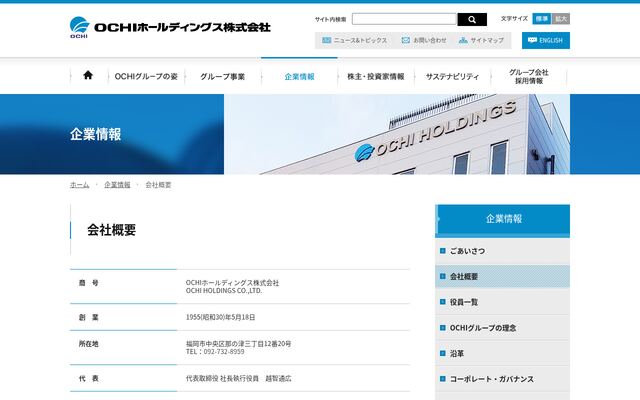
Task: Set font size to 標準
Action: point(542,18)
